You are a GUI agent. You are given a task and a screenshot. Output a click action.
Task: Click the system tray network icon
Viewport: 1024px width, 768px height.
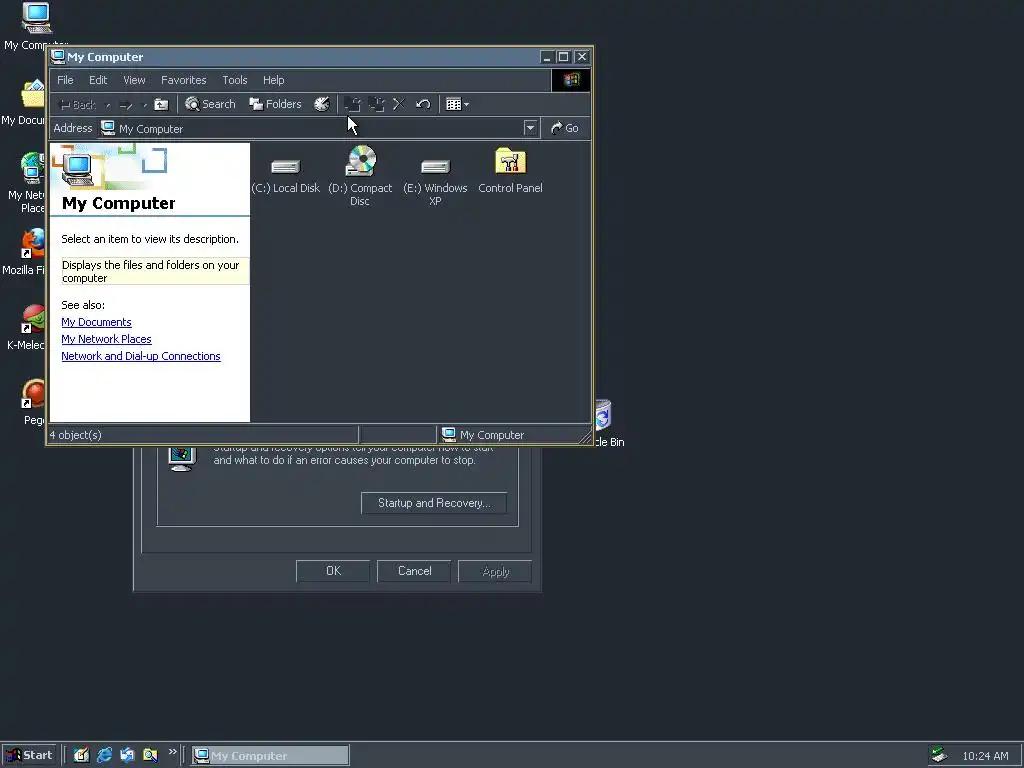pos(939,755)
